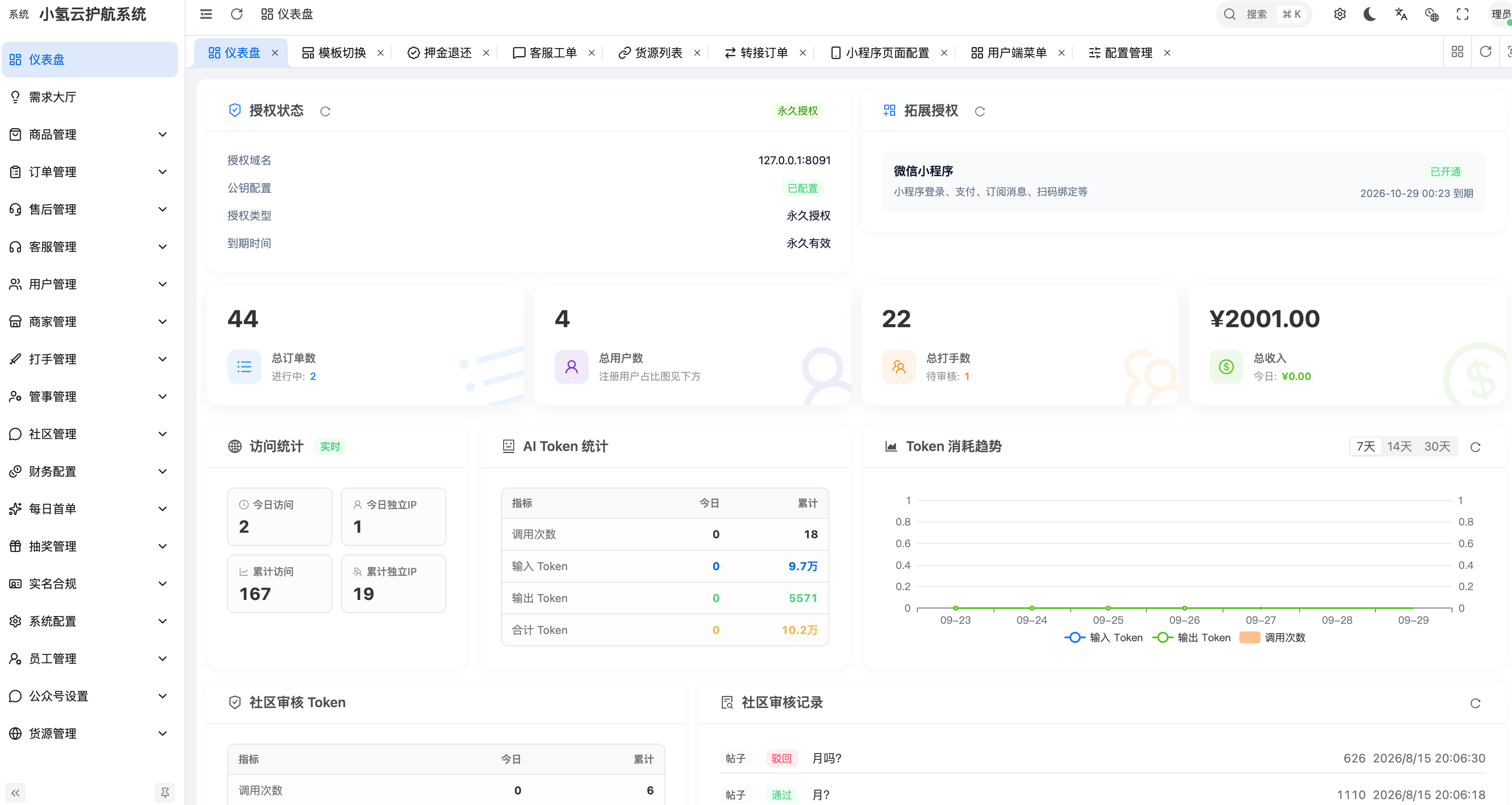Image resolution: width=1512 pixels, height=805 pixels.
Task: Refresh 社区审核记录 list
Action: (x=1476, y=703)
